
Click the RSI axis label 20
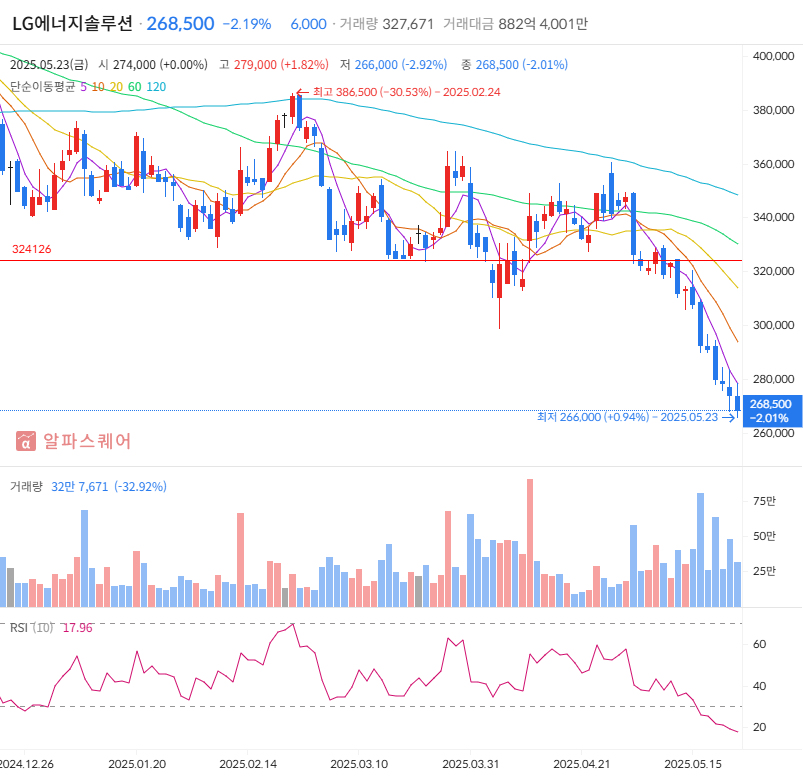(x=759, y=727)
